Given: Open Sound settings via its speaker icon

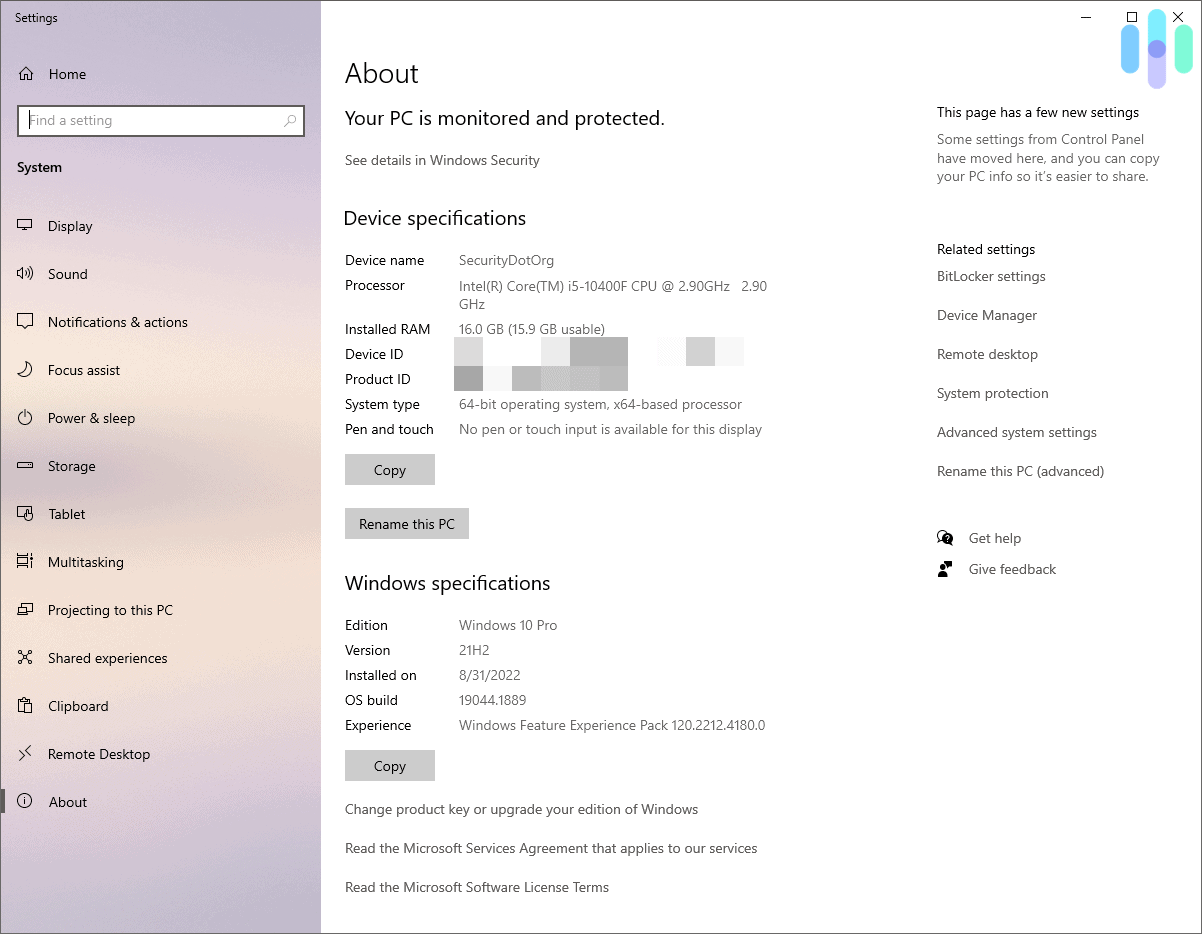Looking at the screenshot, I should (x=24, y=273).
